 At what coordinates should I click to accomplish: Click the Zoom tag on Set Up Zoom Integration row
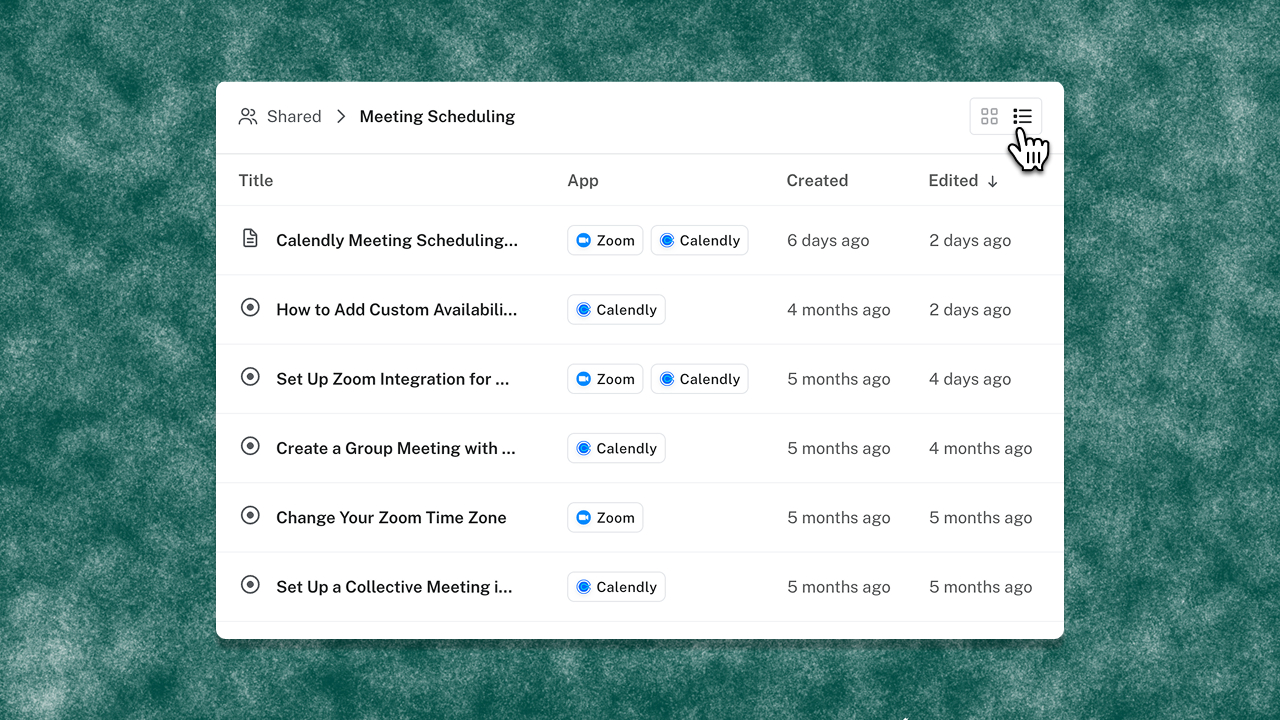click(605, 379)
